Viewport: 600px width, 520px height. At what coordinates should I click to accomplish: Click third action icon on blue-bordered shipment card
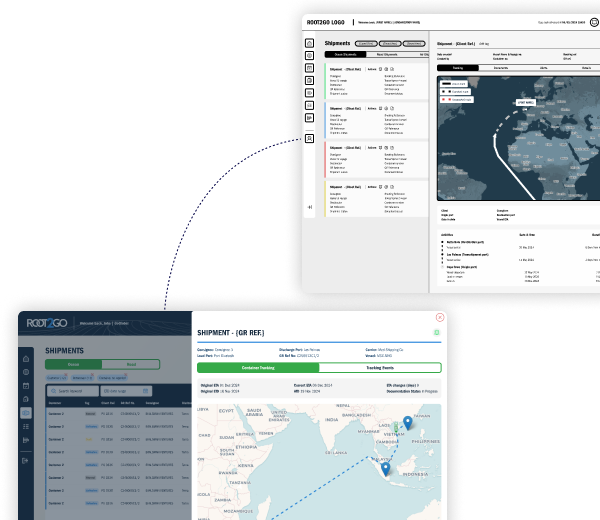[x=392, y=109]
